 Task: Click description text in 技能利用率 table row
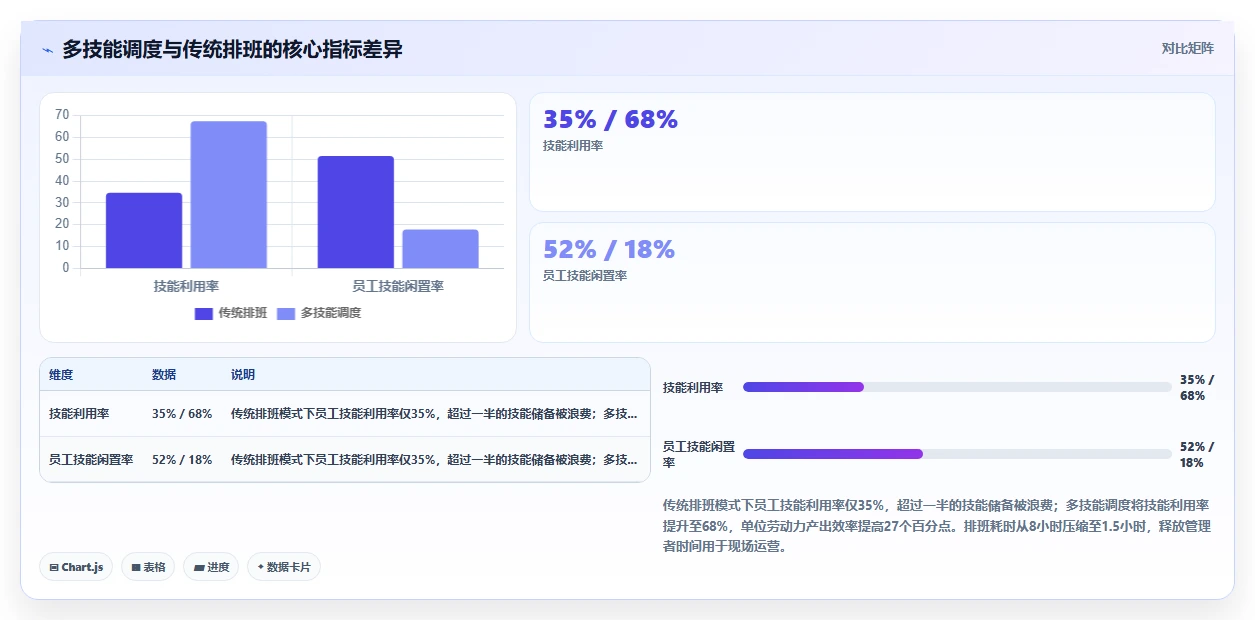tap(434, 413)
